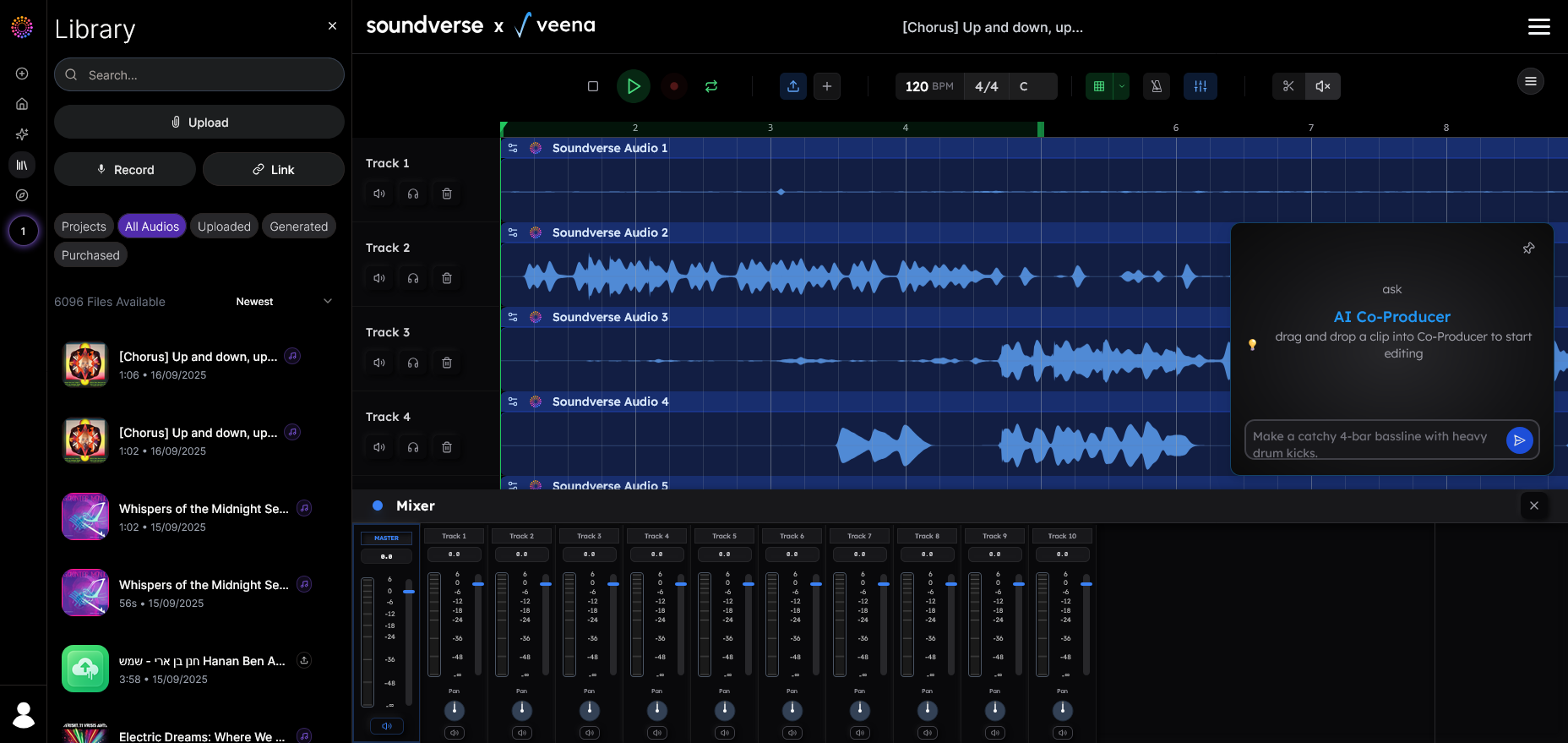Close the Mixer panel
The image size is (1568, 743).
(x=1534, y=505)
